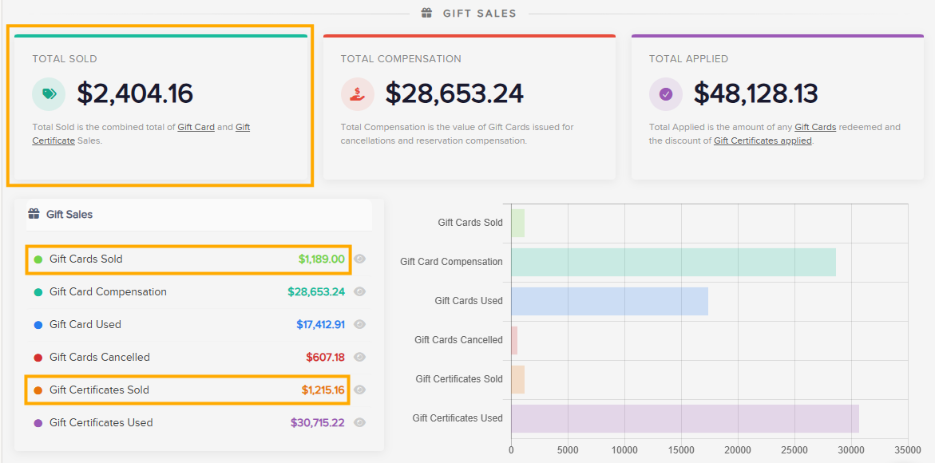Click the Gift Cards Sold row label in list

86,259
